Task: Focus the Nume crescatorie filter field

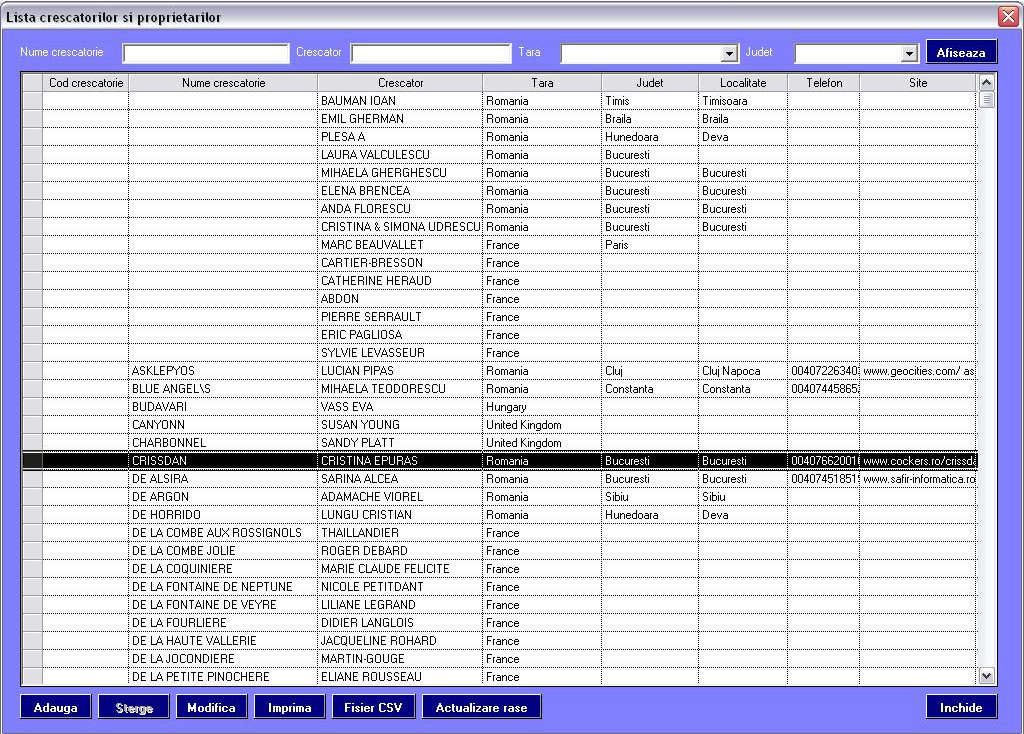Action: click(206, 54)
